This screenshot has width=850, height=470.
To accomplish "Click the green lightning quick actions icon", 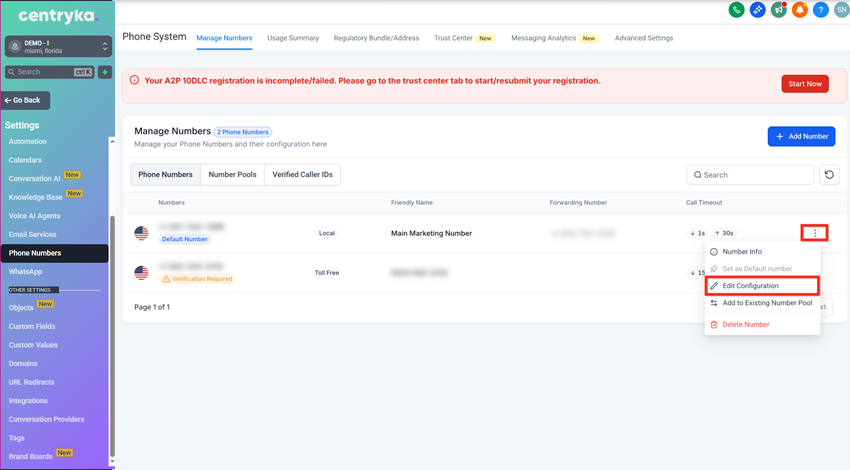I will click(x=105, y=72).
